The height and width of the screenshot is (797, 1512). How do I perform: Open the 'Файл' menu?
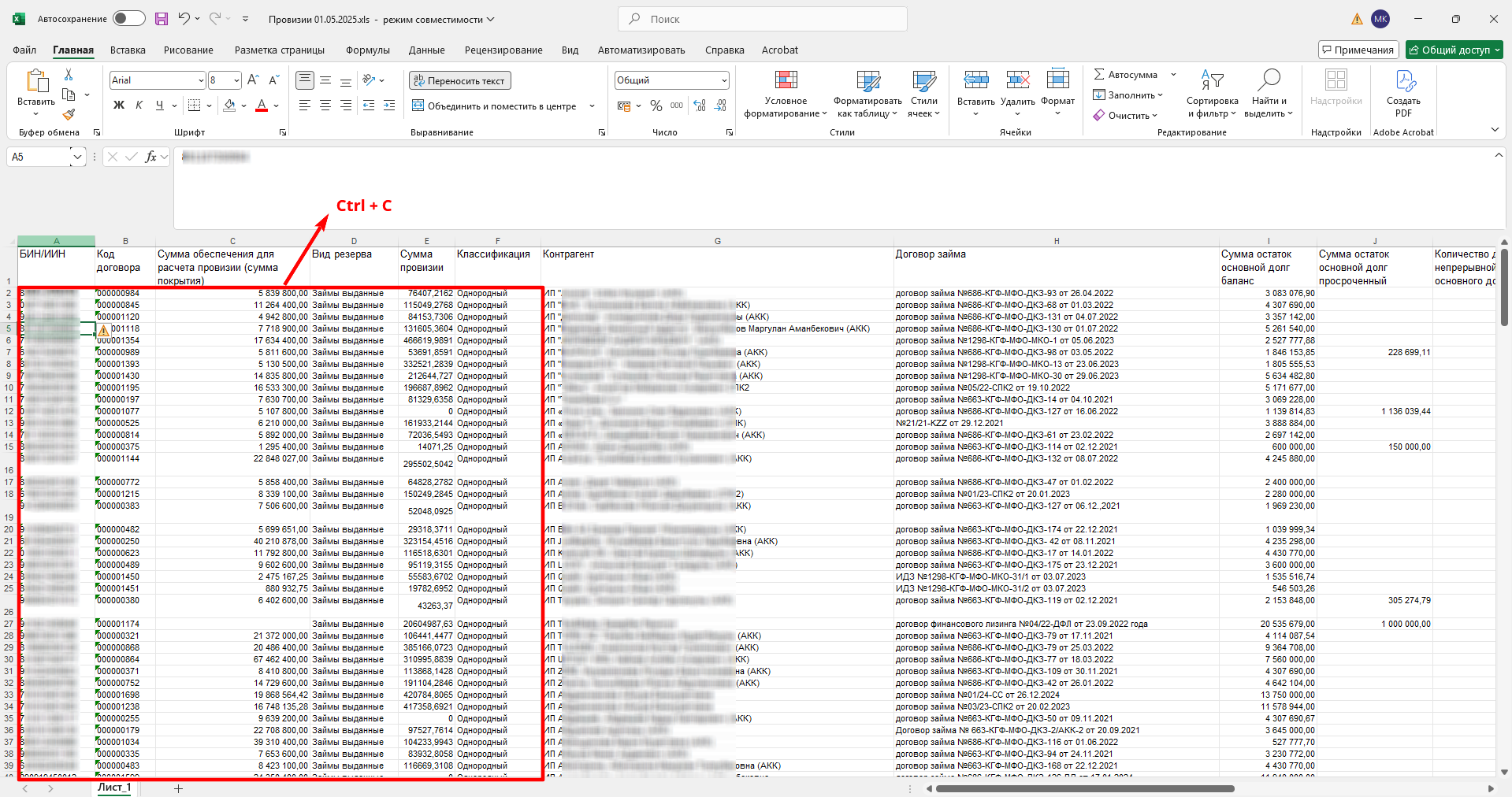(x=24, y=50)
